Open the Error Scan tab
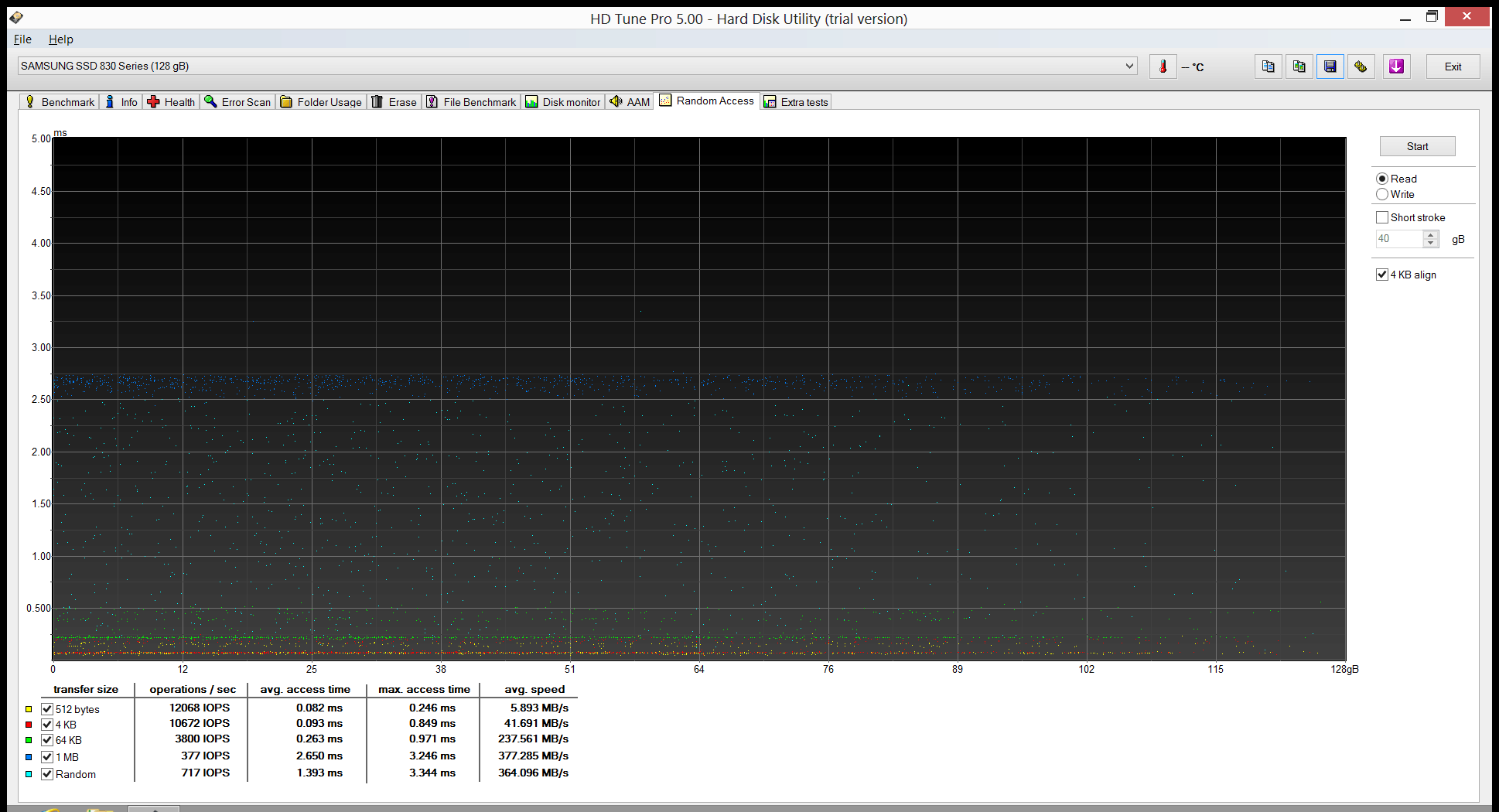 tap(237, 102)
